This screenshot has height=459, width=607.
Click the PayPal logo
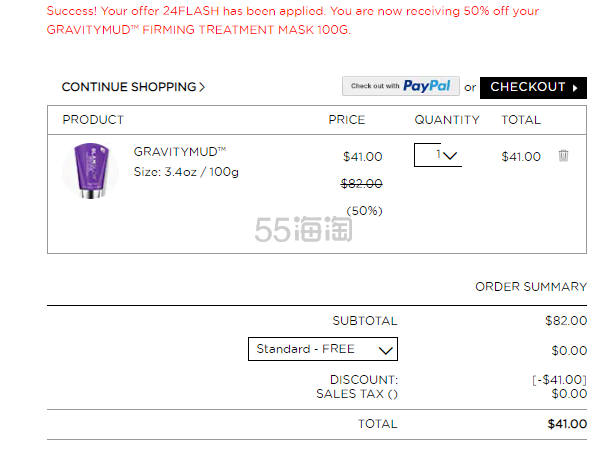[427, 86]
